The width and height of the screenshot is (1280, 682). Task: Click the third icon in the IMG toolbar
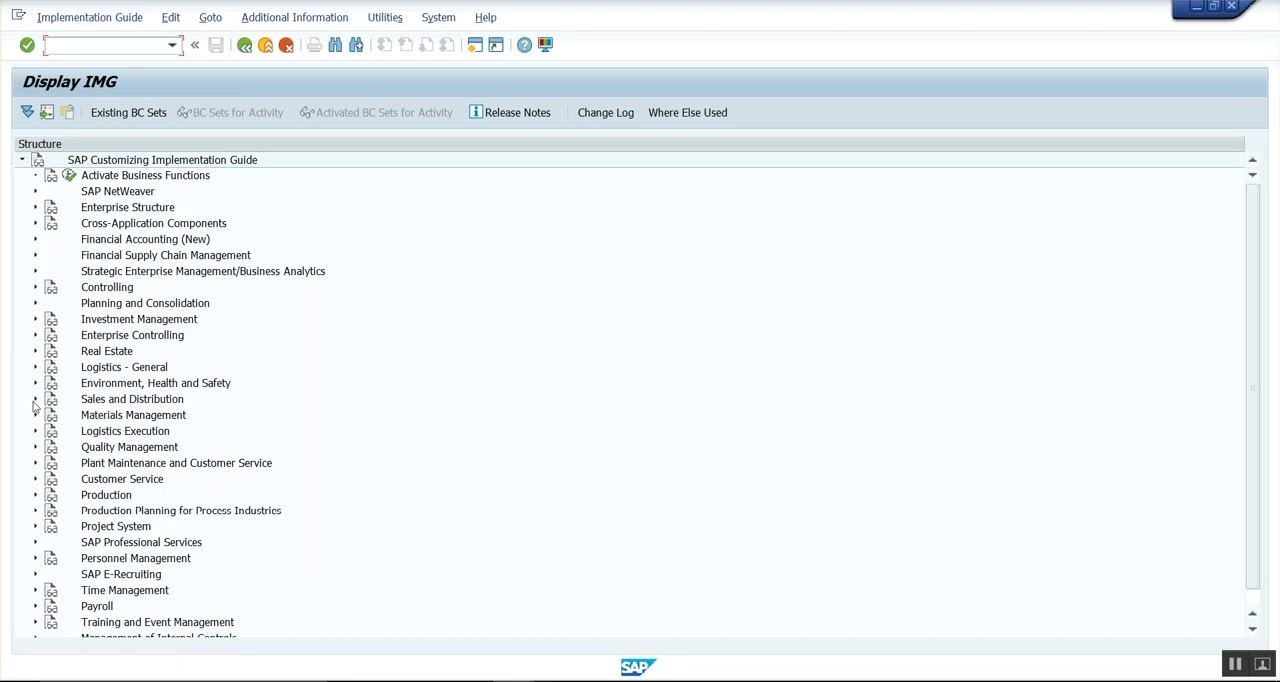(67, 112)
